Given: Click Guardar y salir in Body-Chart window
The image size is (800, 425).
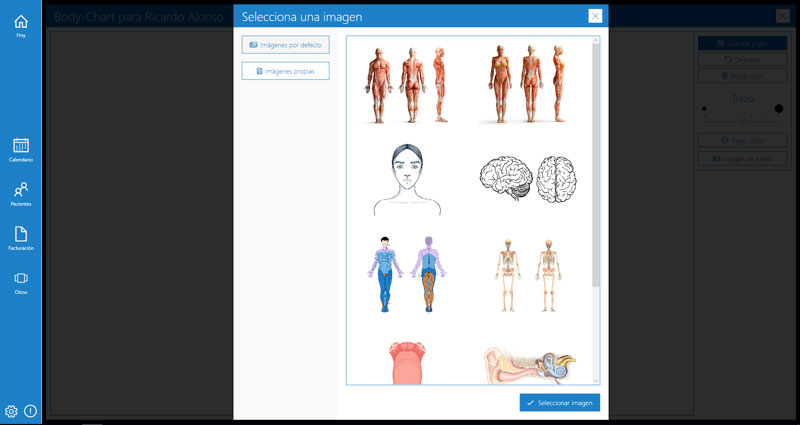Looking at the screenshot, I should pyautogui.click(x=742, y=43).
